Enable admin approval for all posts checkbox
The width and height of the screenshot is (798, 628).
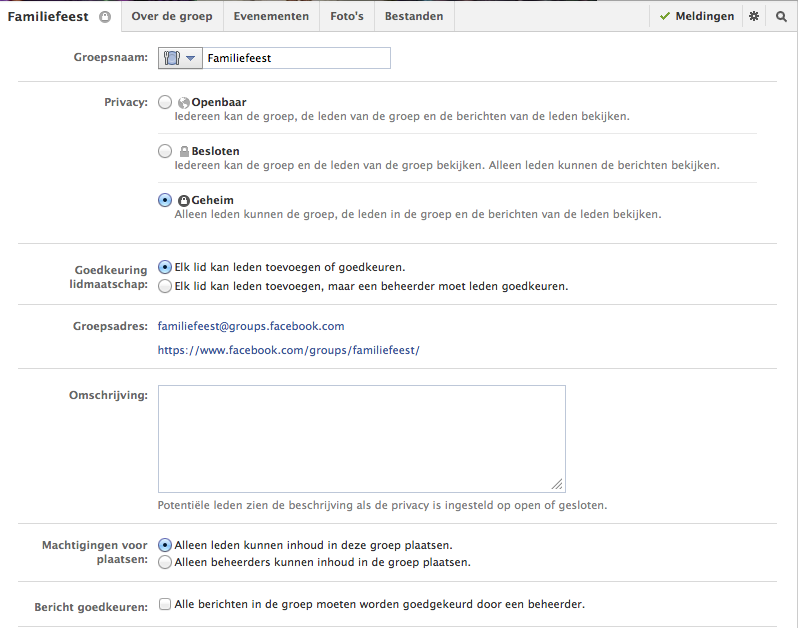(x=165, y=605)
